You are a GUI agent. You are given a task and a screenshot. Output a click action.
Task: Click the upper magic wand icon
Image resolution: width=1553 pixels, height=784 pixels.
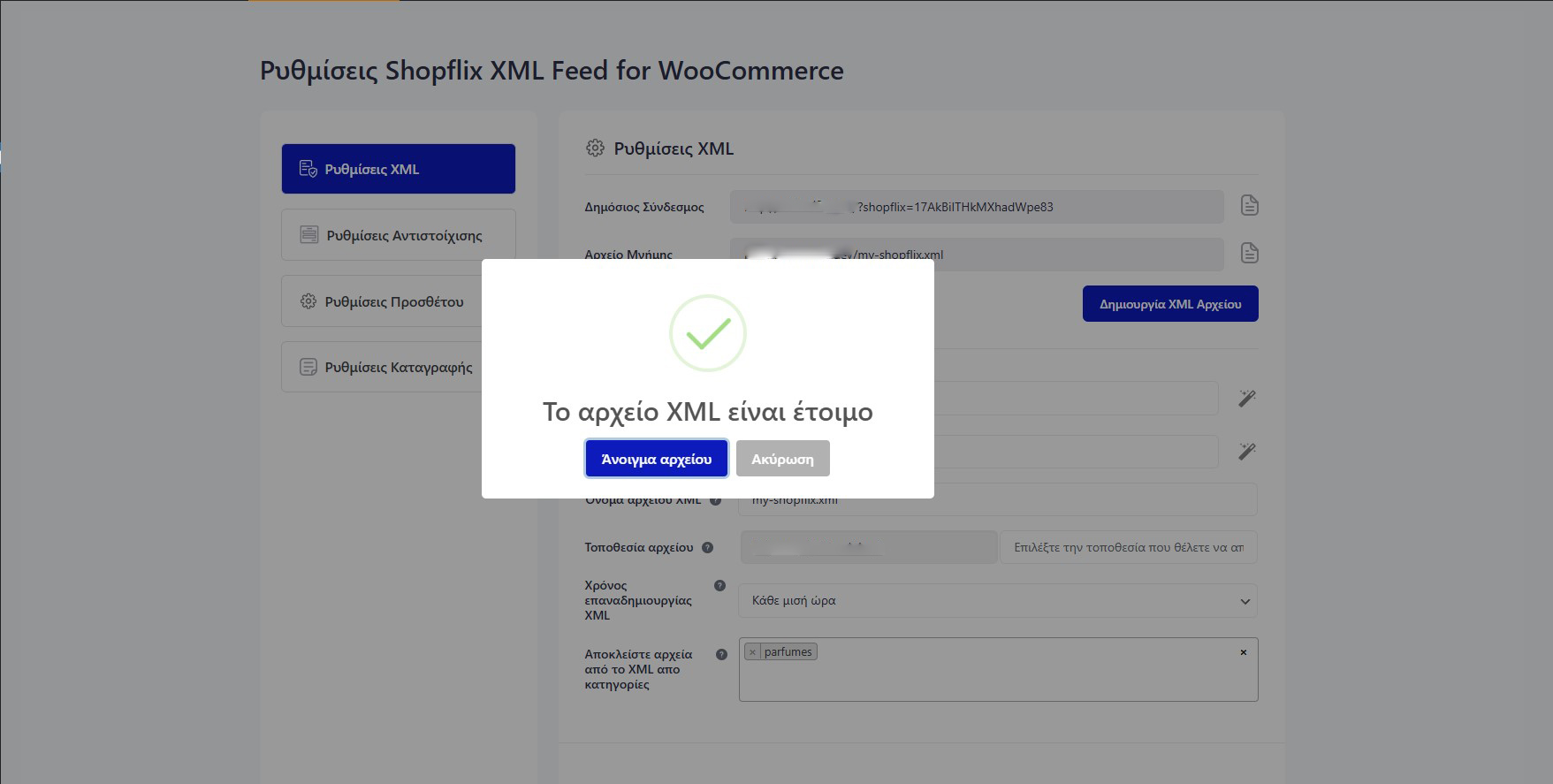click(1246, 399)
